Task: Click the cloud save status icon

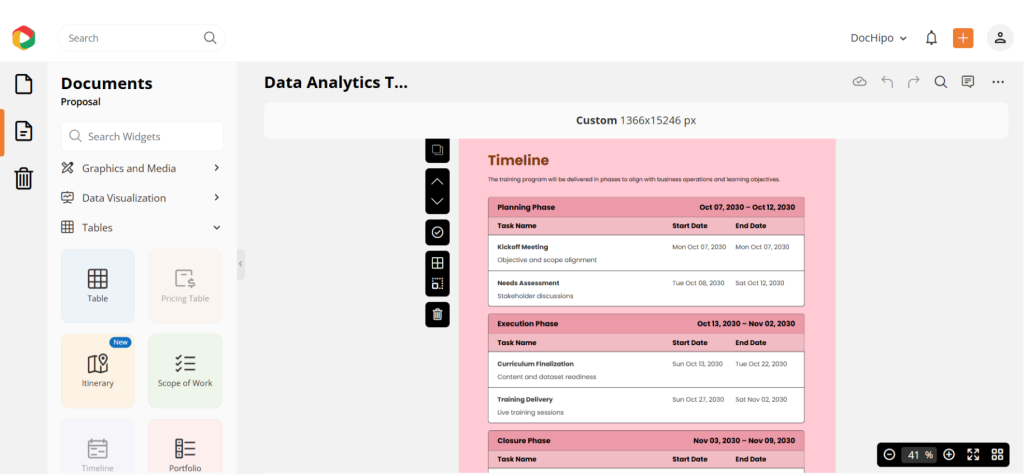Action: point(859,82)
